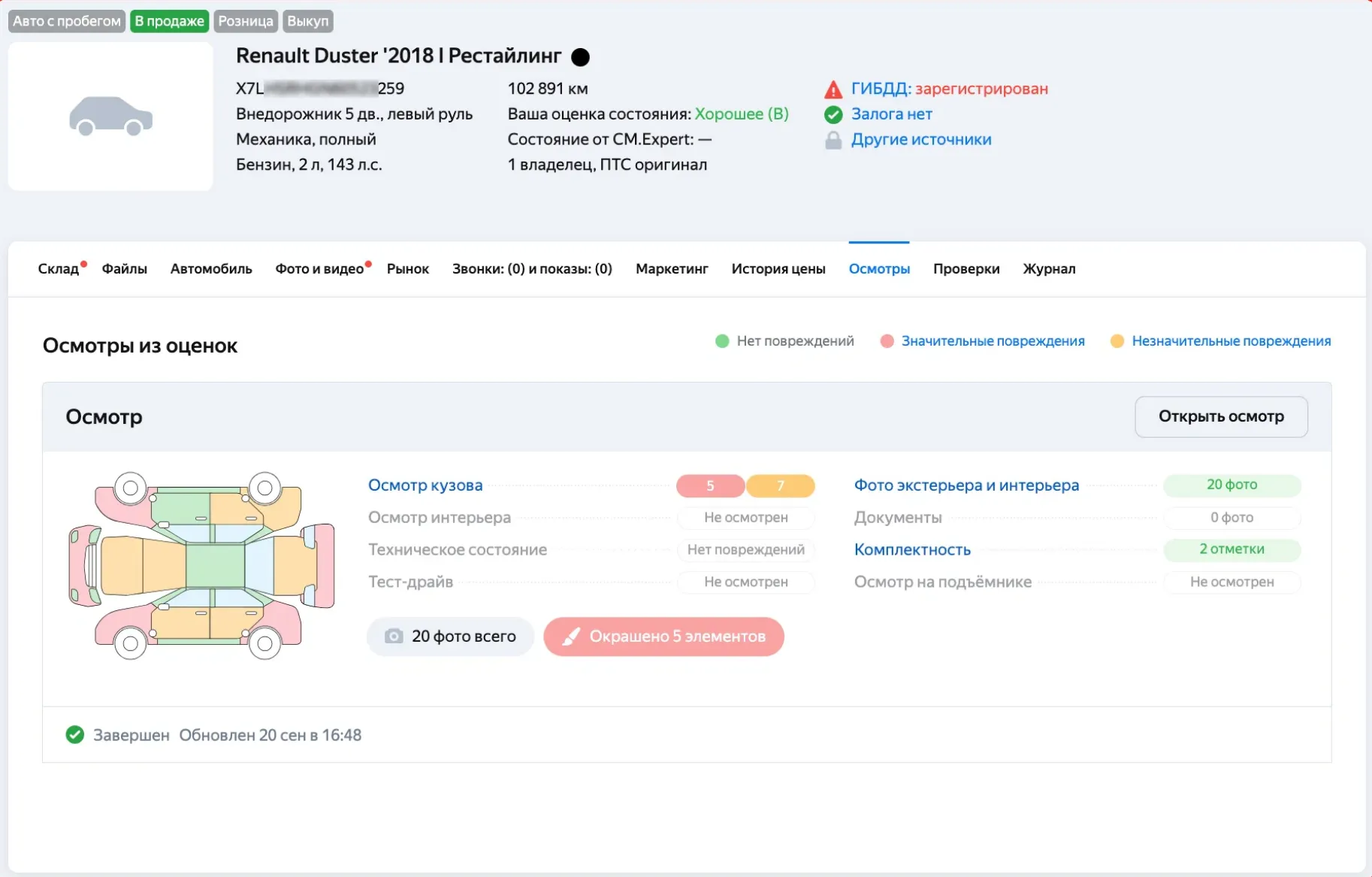This screenshot has height=877, width=1372.
Task: Open the Файлы tab
Action: (x=124, y=268)
